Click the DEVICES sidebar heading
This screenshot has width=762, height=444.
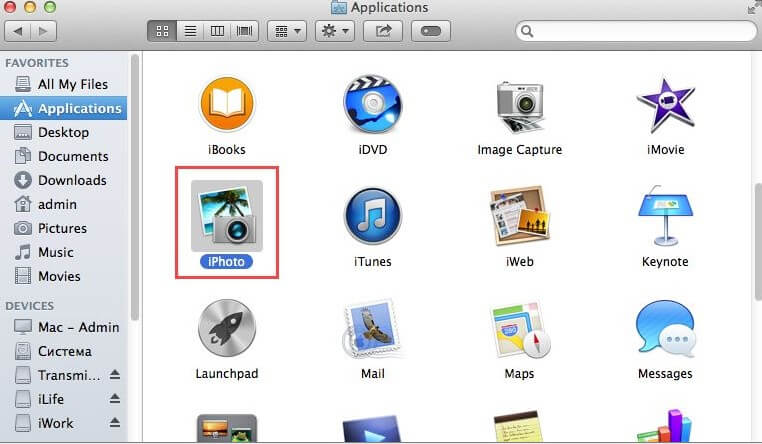[x=30, y=306]
